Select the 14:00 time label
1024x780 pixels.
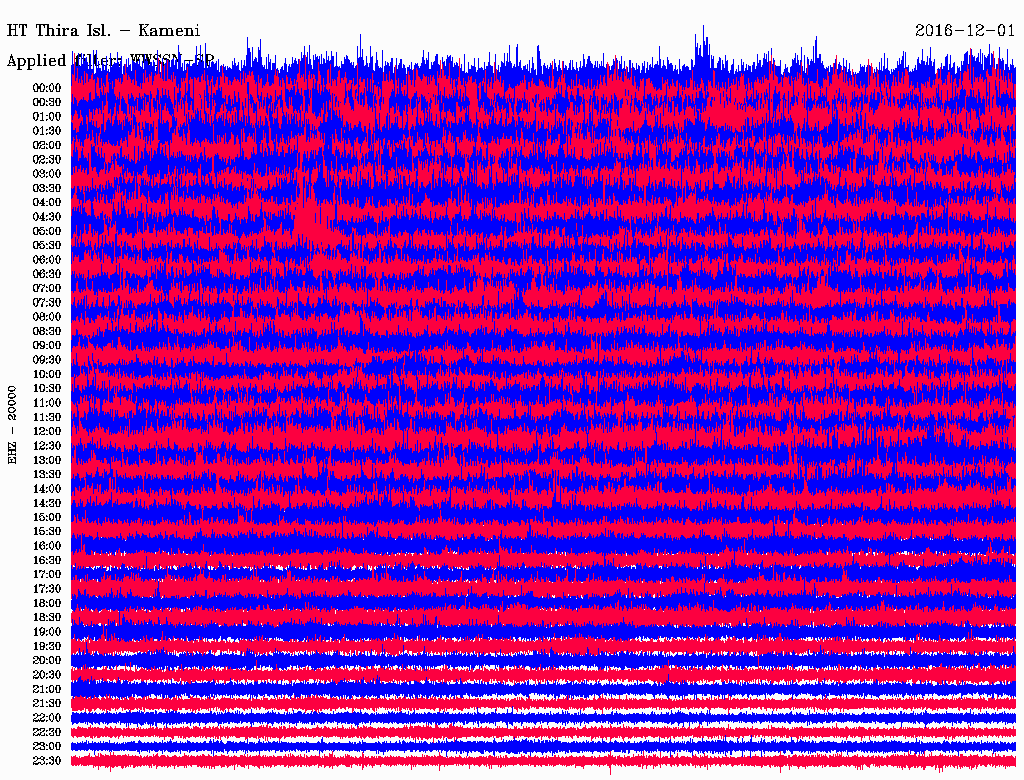tap(47, 489)
